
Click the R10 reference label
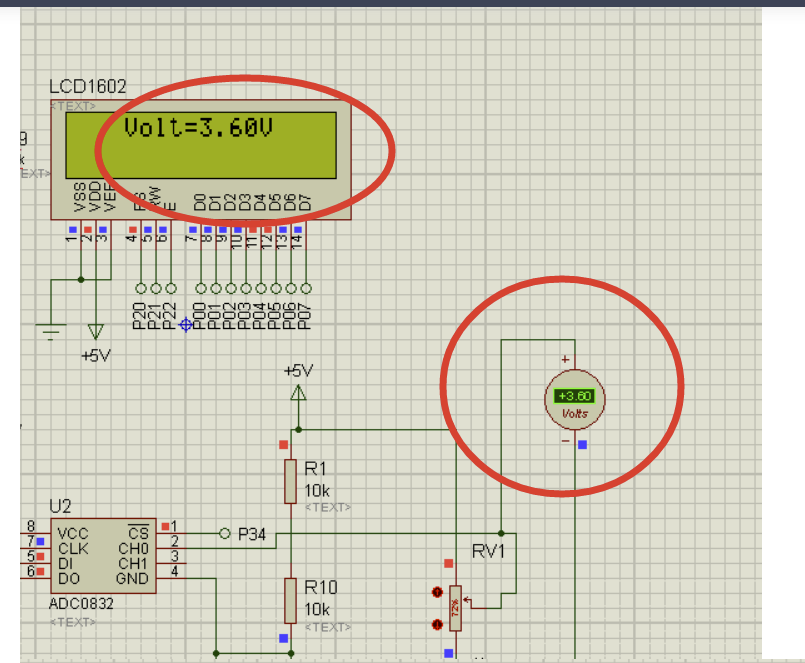[320, 587]
